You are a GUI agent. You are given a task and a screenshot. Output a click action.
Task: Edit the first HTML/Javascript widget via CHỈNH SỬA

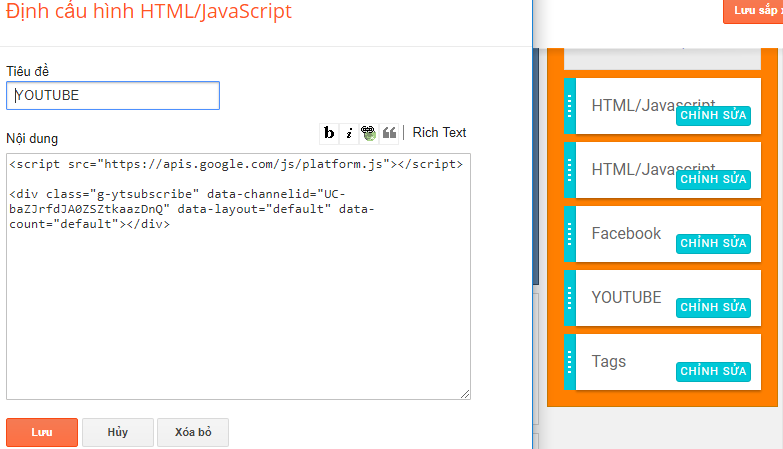pyautogui.click(x=713, y=115)
